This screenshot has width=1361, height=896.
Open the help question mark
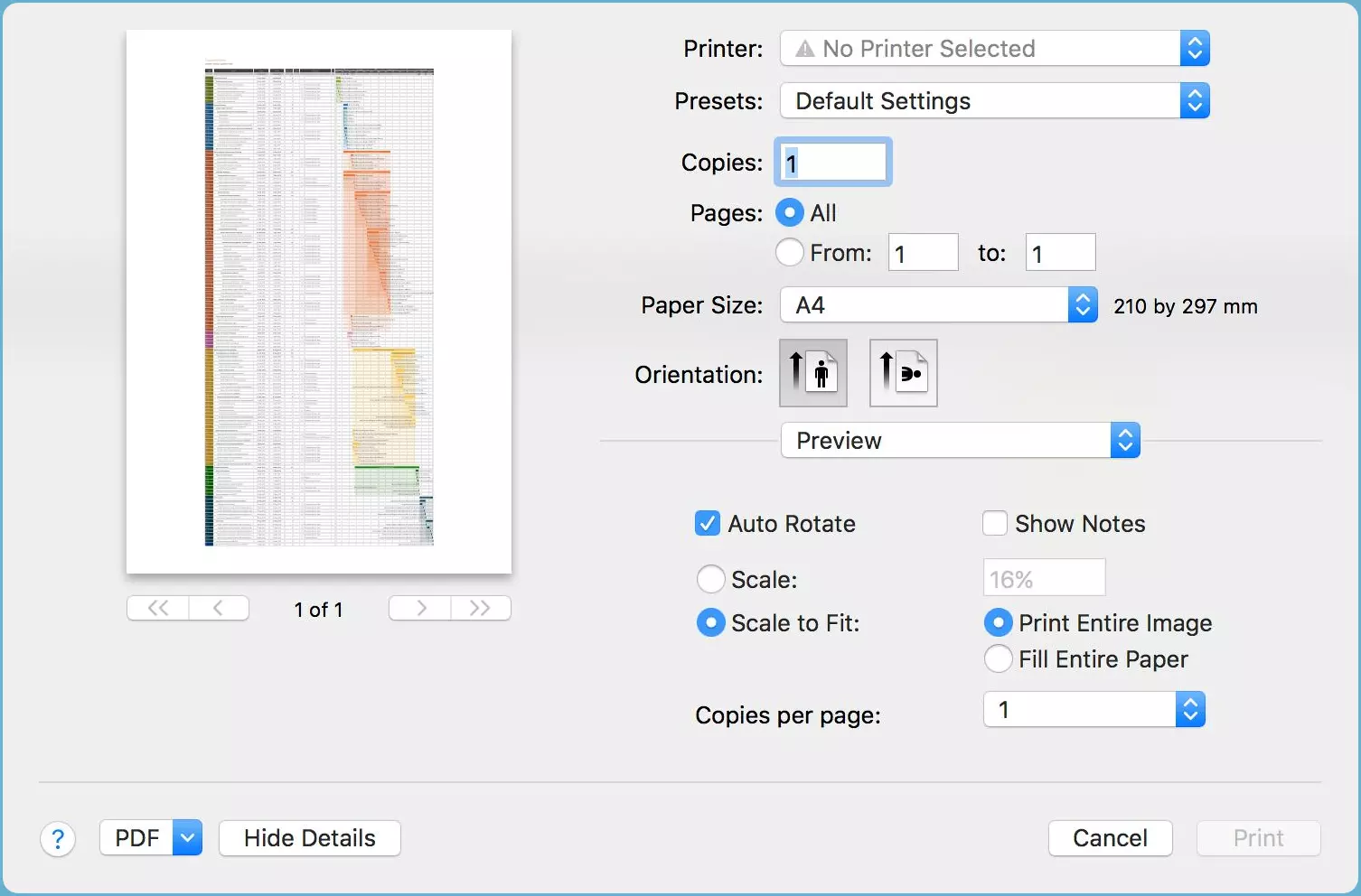(58, 838)
